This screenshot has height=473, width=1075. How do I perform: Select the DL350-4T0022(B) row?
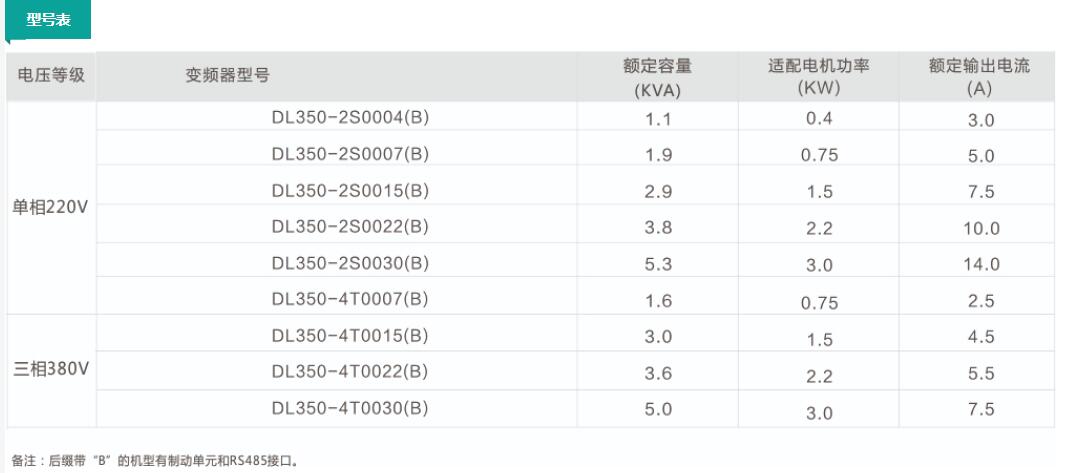point(350,372)
